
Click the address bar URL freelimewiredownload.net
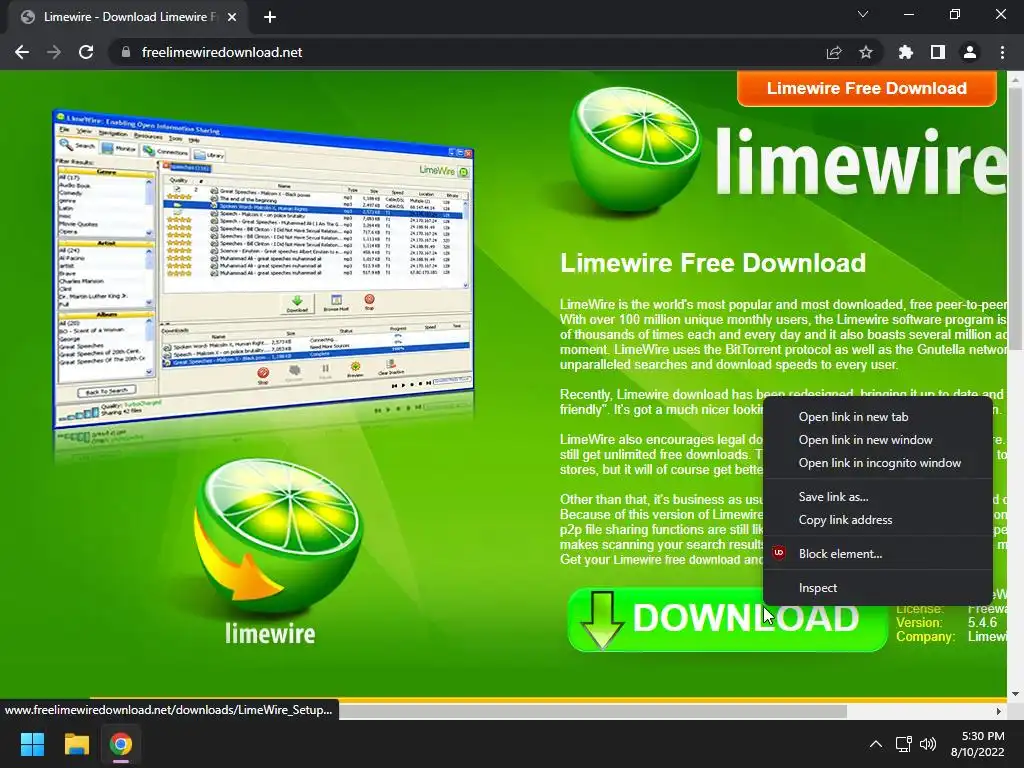222,52
